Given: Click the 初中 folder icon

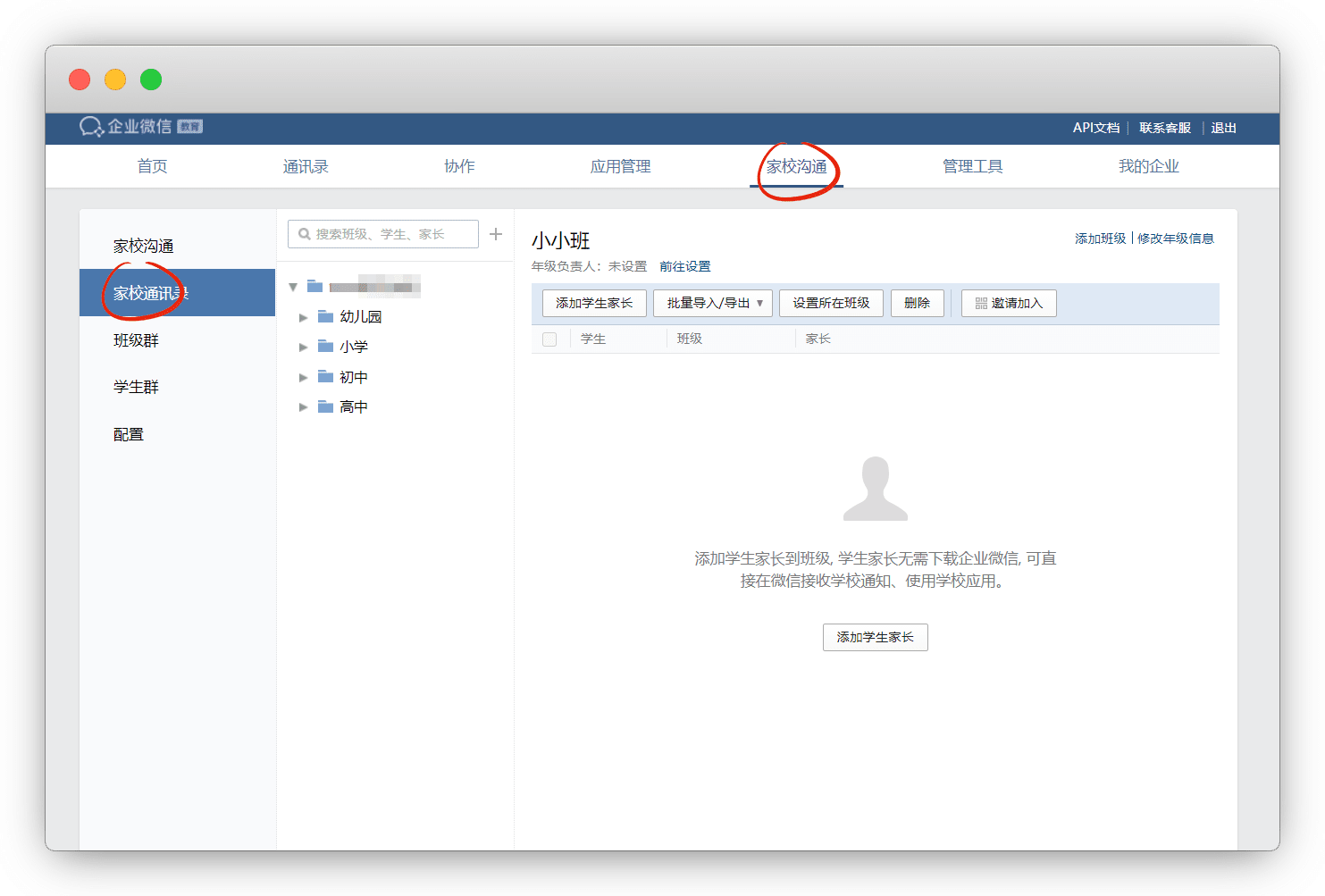Looking at the screenshot, I should click(325, 377).
